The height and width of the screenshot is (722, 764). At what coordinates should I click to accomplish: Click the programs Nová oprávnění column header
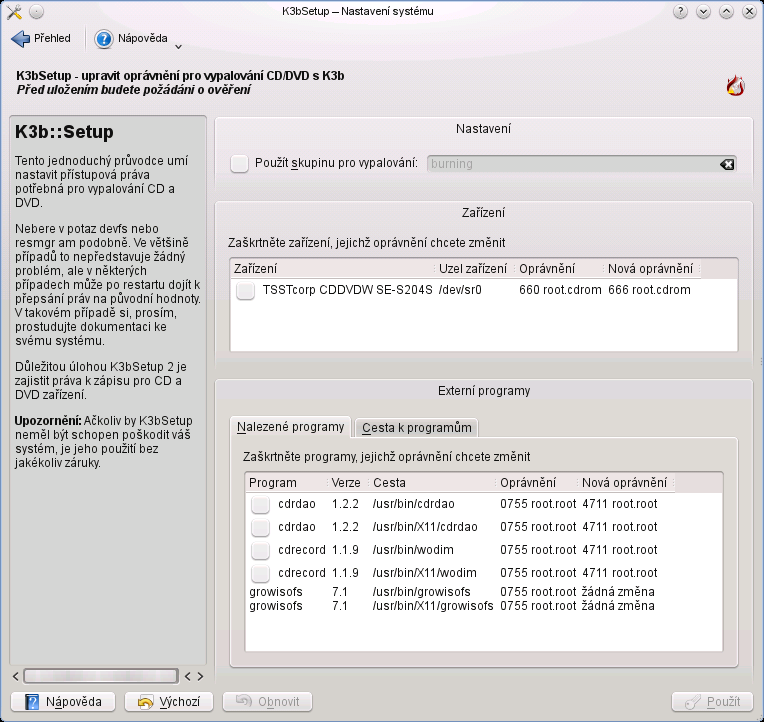(x=626, y=483)
